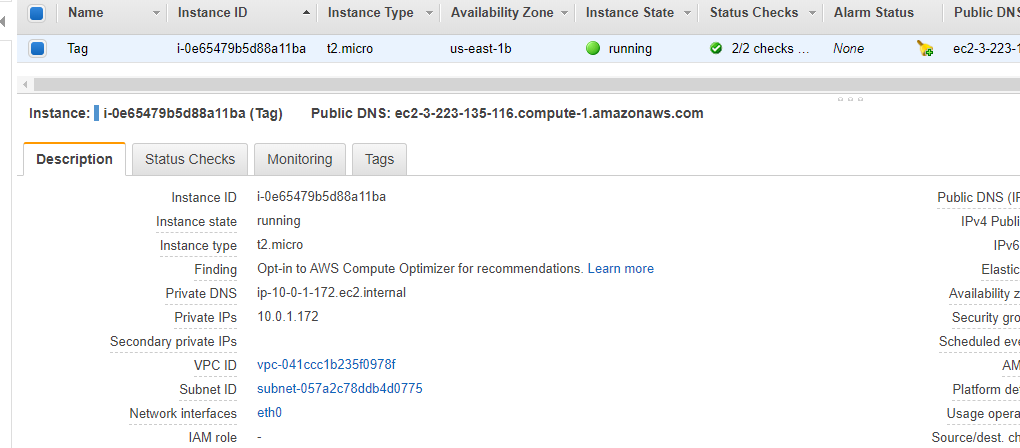Open the Instance Type column dropdown
This screenshot has height=448, width=1020.
429,13
